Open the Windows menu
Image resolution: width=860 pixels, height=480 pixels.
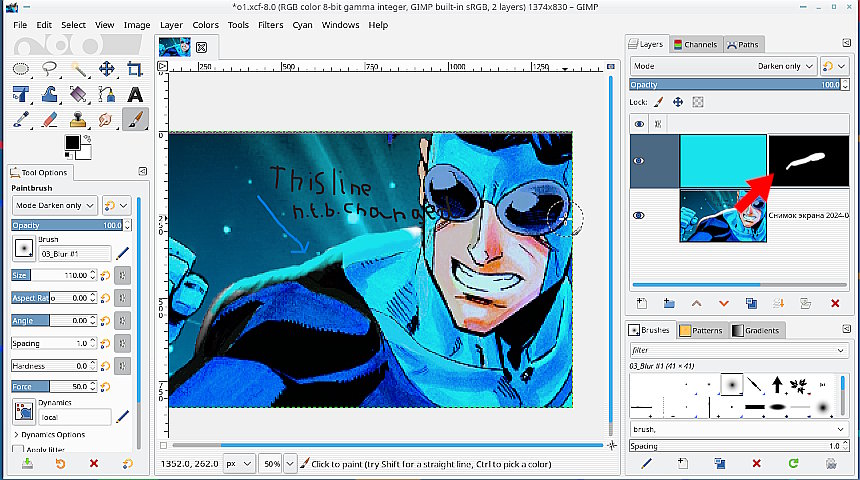341,25
